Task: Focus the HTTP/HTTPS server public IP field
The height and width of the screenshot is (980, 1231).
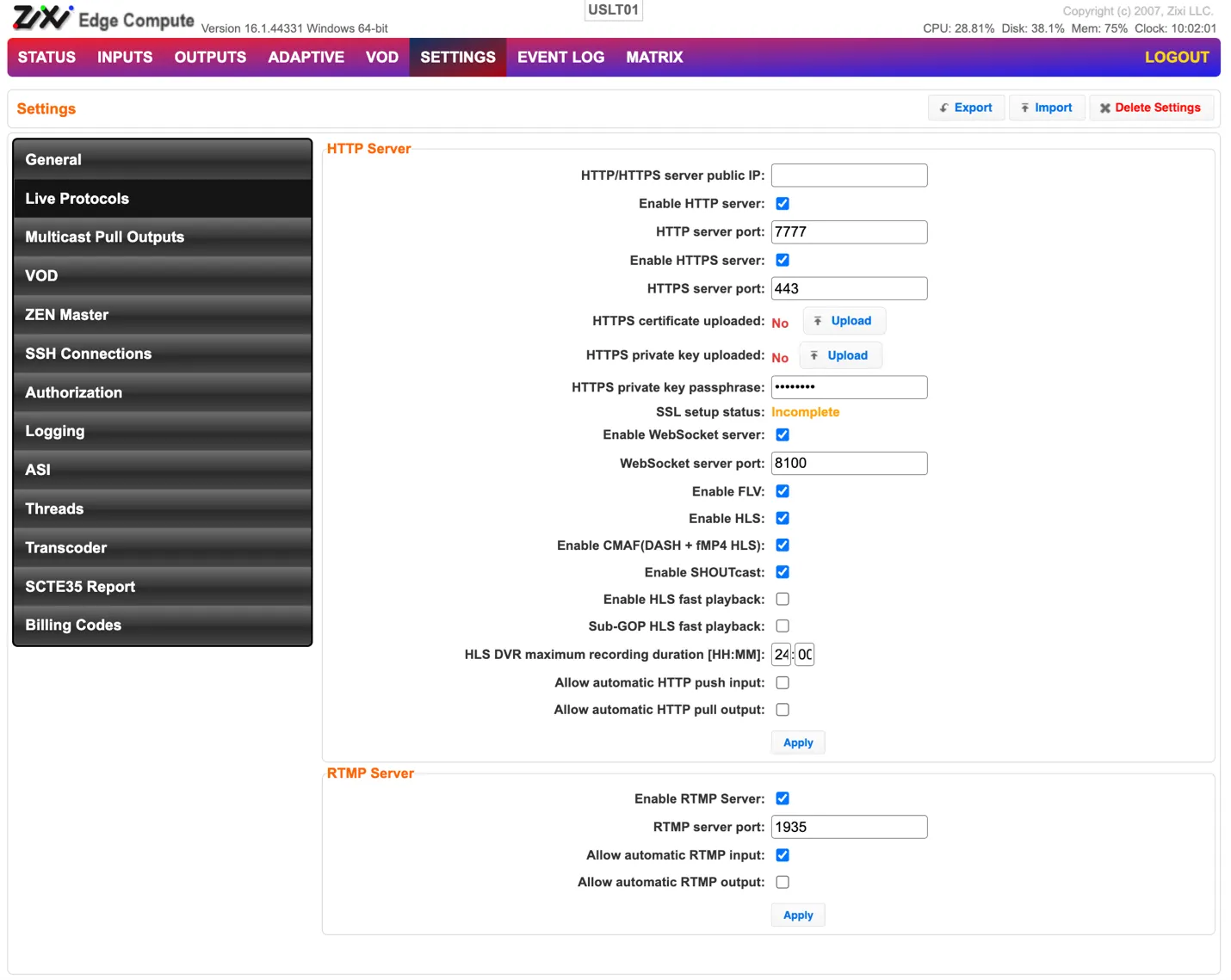Action: [x=849, y=176]
